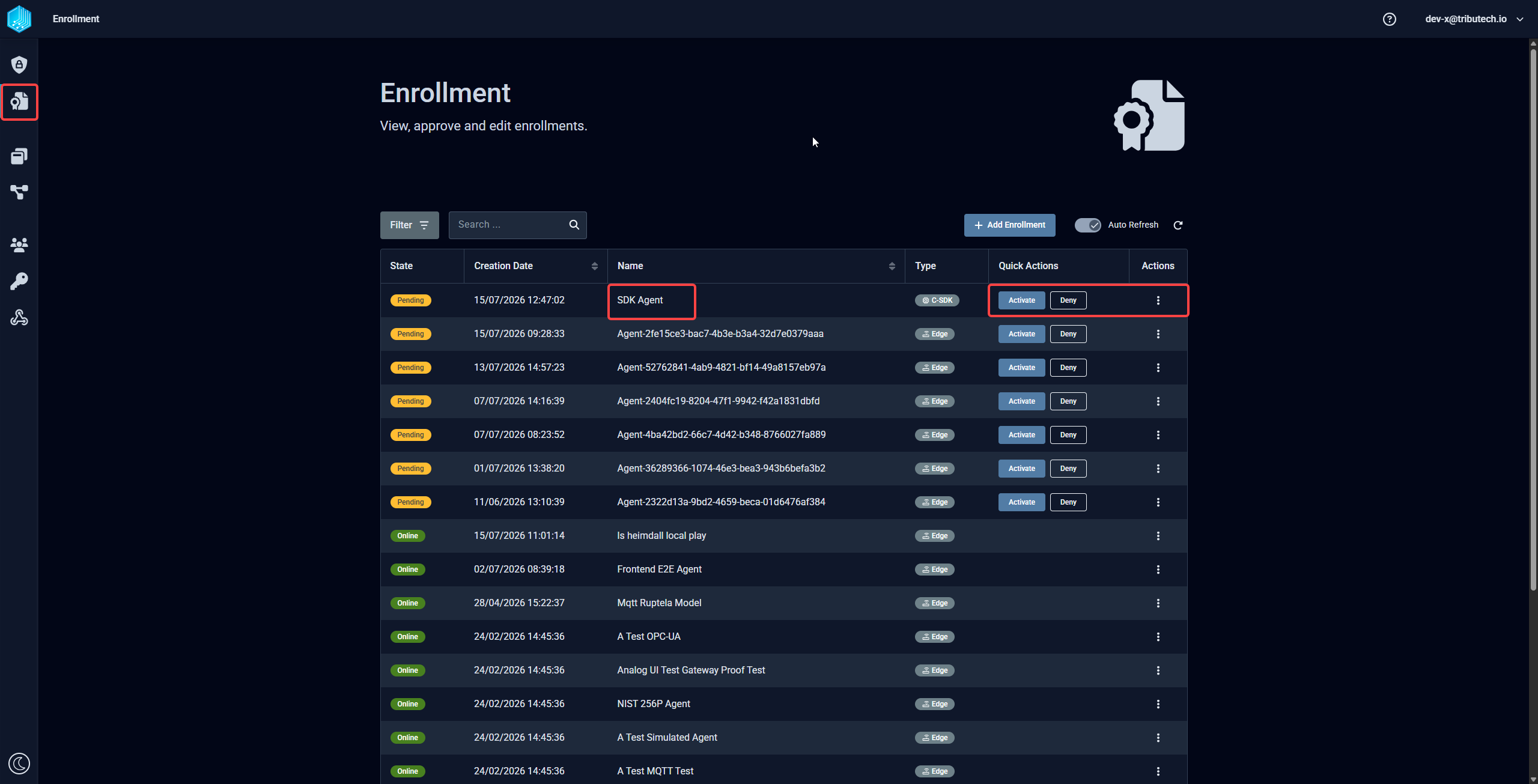The width and height of the screenshot is (1538, 784).
Task: Open the webhooks sidebar icon
Action: [19, 317]
